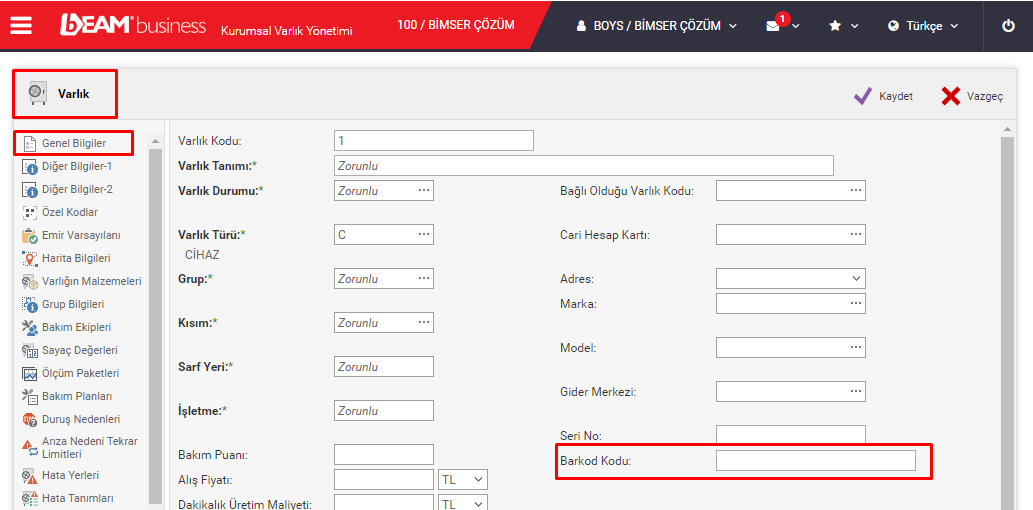Open Bağlı Olduğu Varlık Kodu lookup ellipsis
1033x510 pixels.
pos(855,190)
